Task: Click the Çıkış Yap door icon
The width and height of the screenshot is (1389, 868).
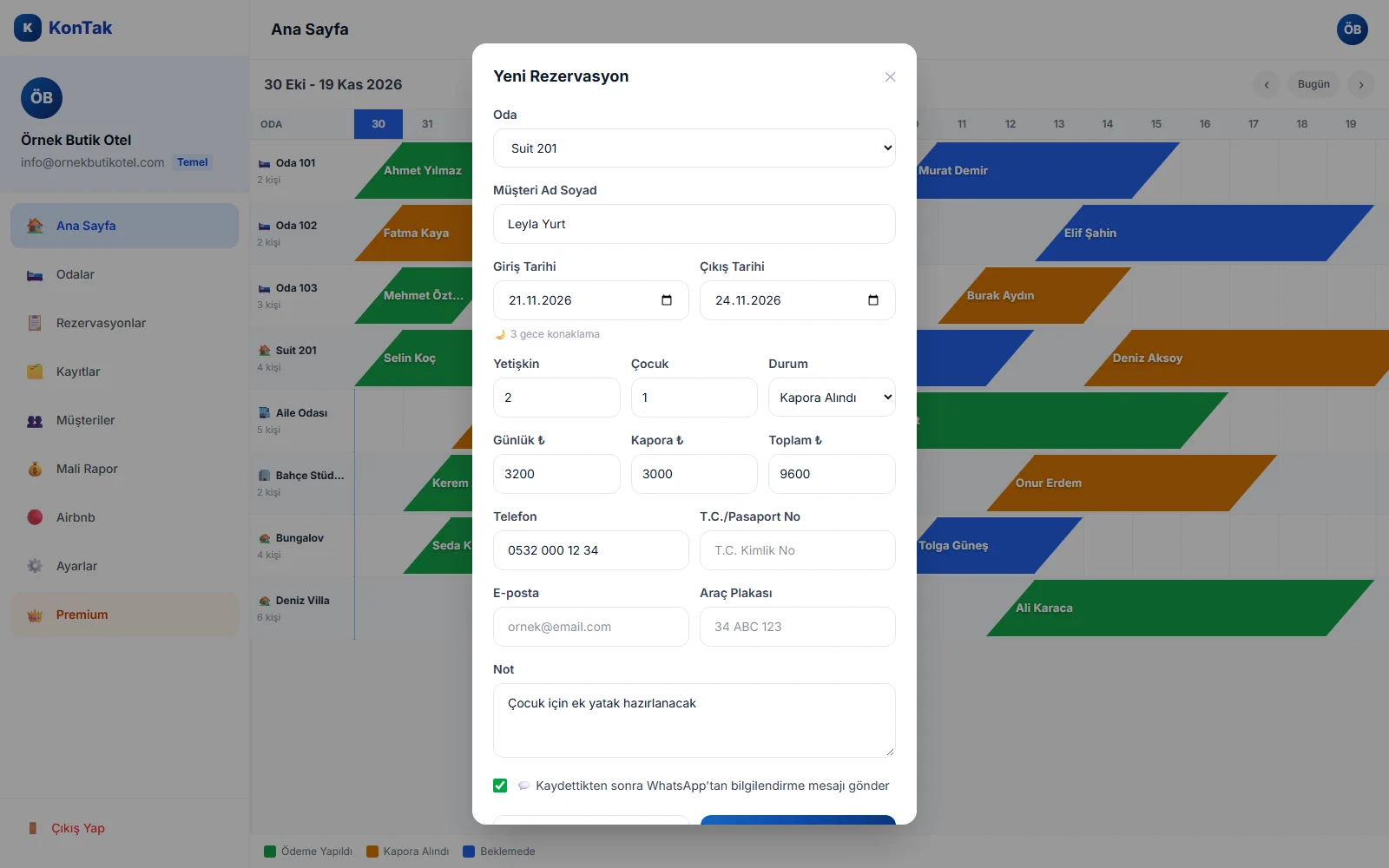Action: [x=33, y=828]
